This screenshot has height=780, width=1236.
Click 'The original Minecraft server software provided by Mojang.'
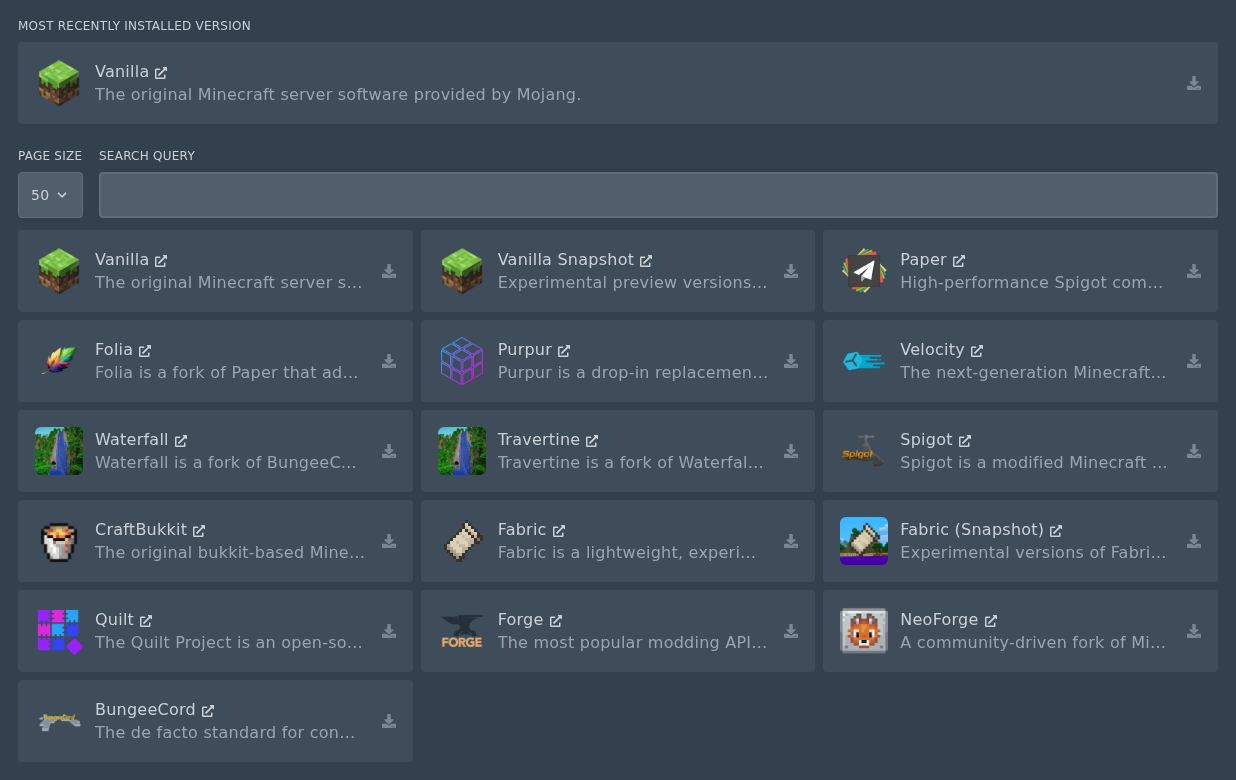pos(338,94)
